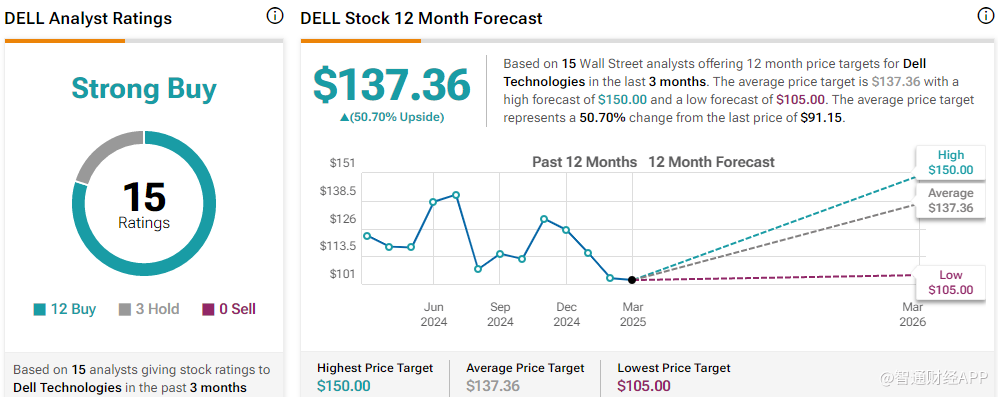Select the teal Buy legend swatch
Screen dimensions: 998x397
tap(39, 310)
